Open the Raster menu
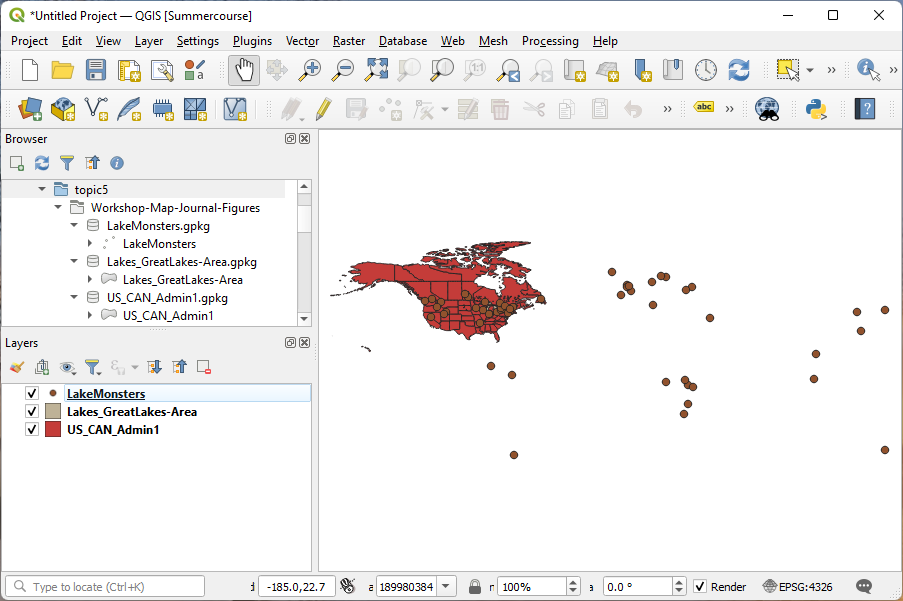This screenshot has height=601, width=903. 348,41
